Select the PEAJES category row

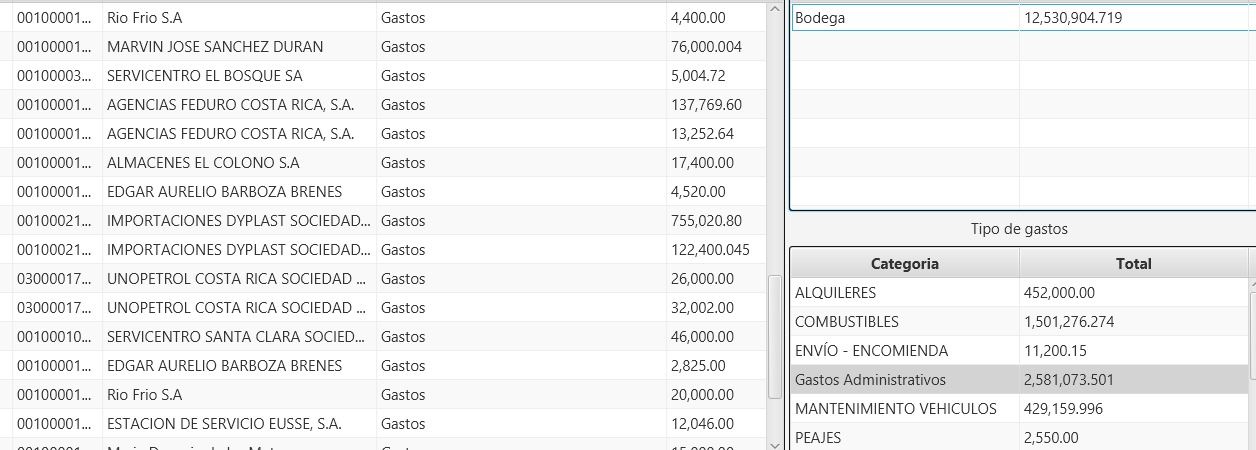click(905, 438)
